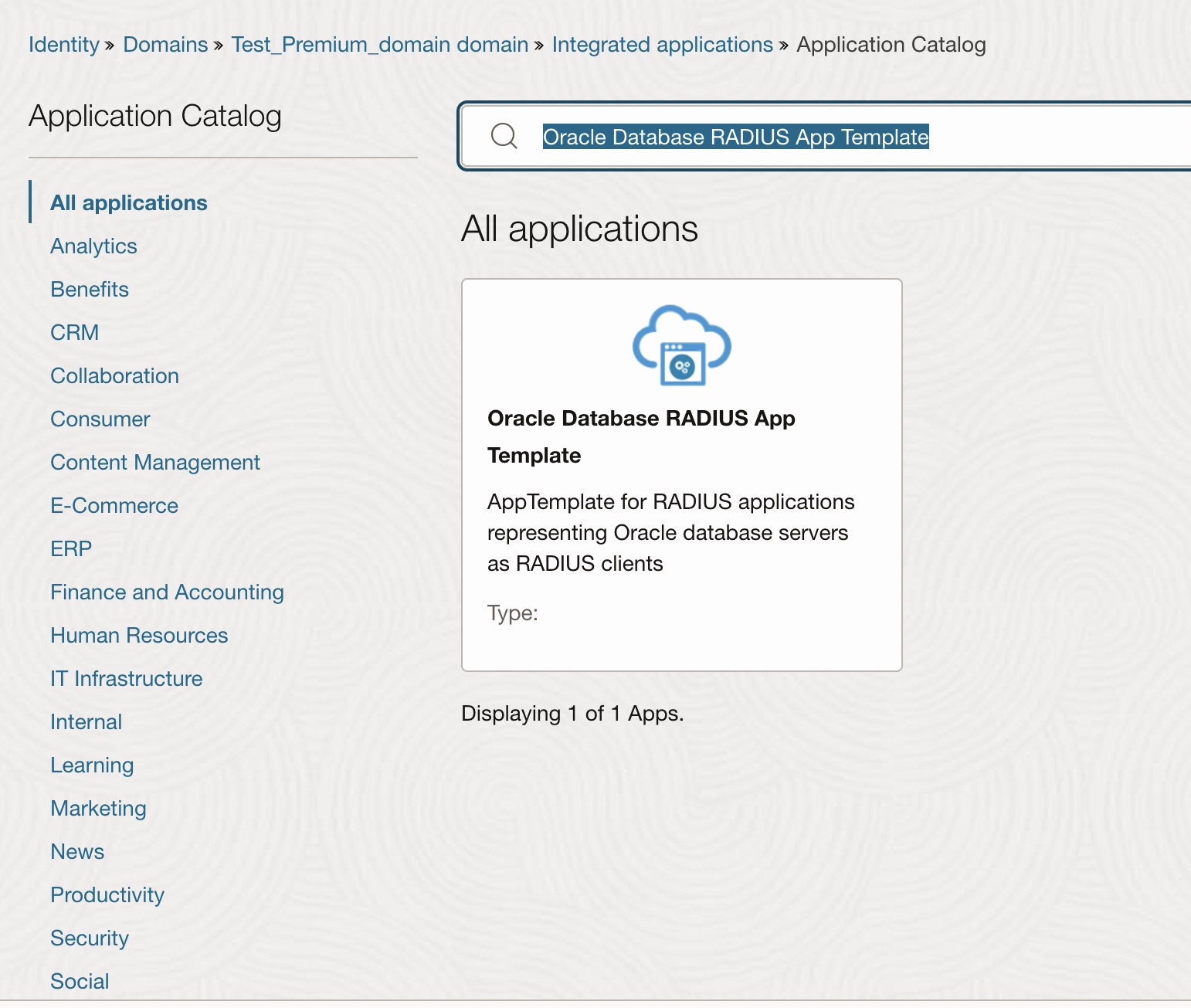Filter by Security category

point(90,938)
